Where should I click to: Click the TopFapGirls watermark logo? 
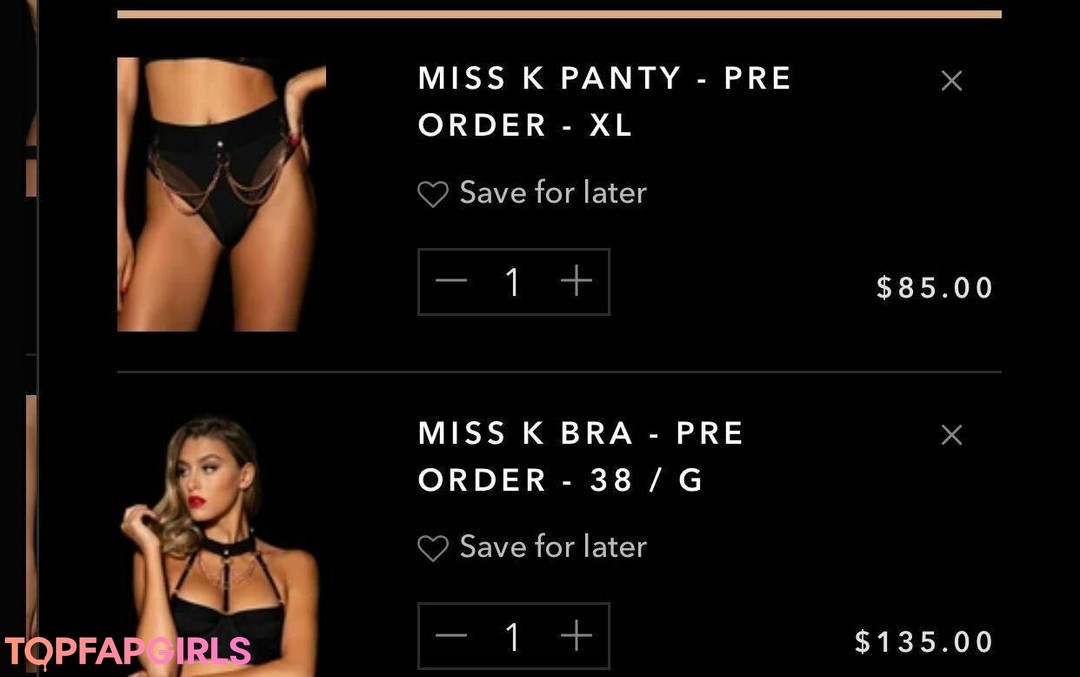pyautogui.click(x=128, y=652)
